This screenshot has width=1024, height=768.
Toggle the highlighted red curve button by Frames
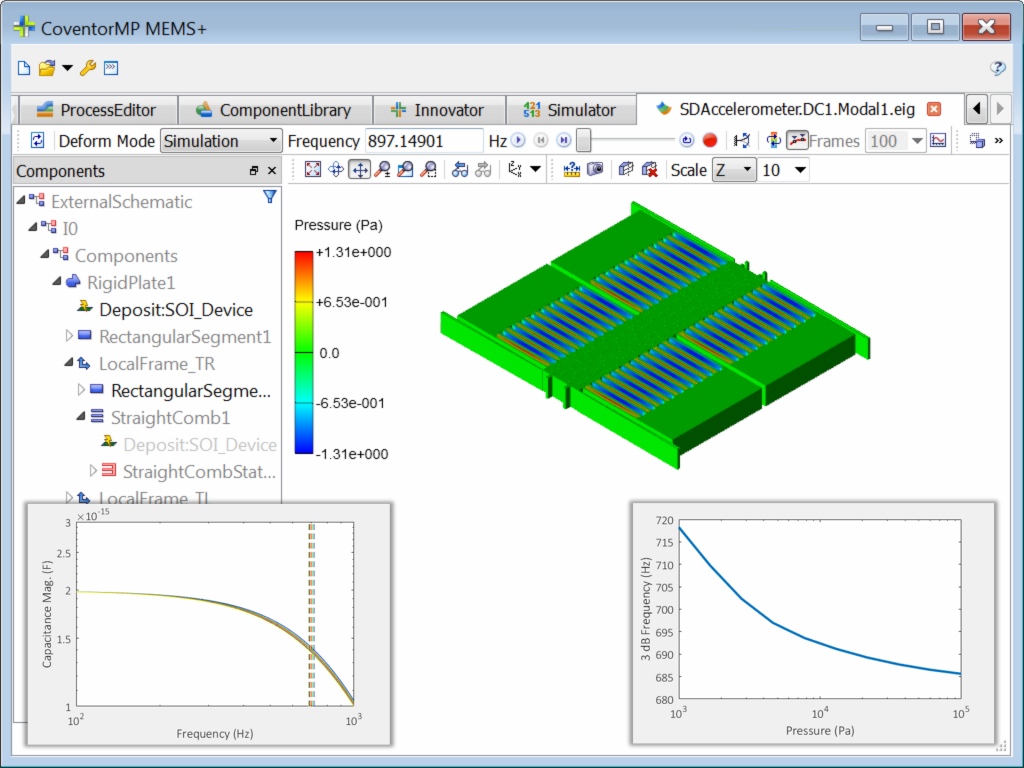pyautogui.click(x=797, y=140)
